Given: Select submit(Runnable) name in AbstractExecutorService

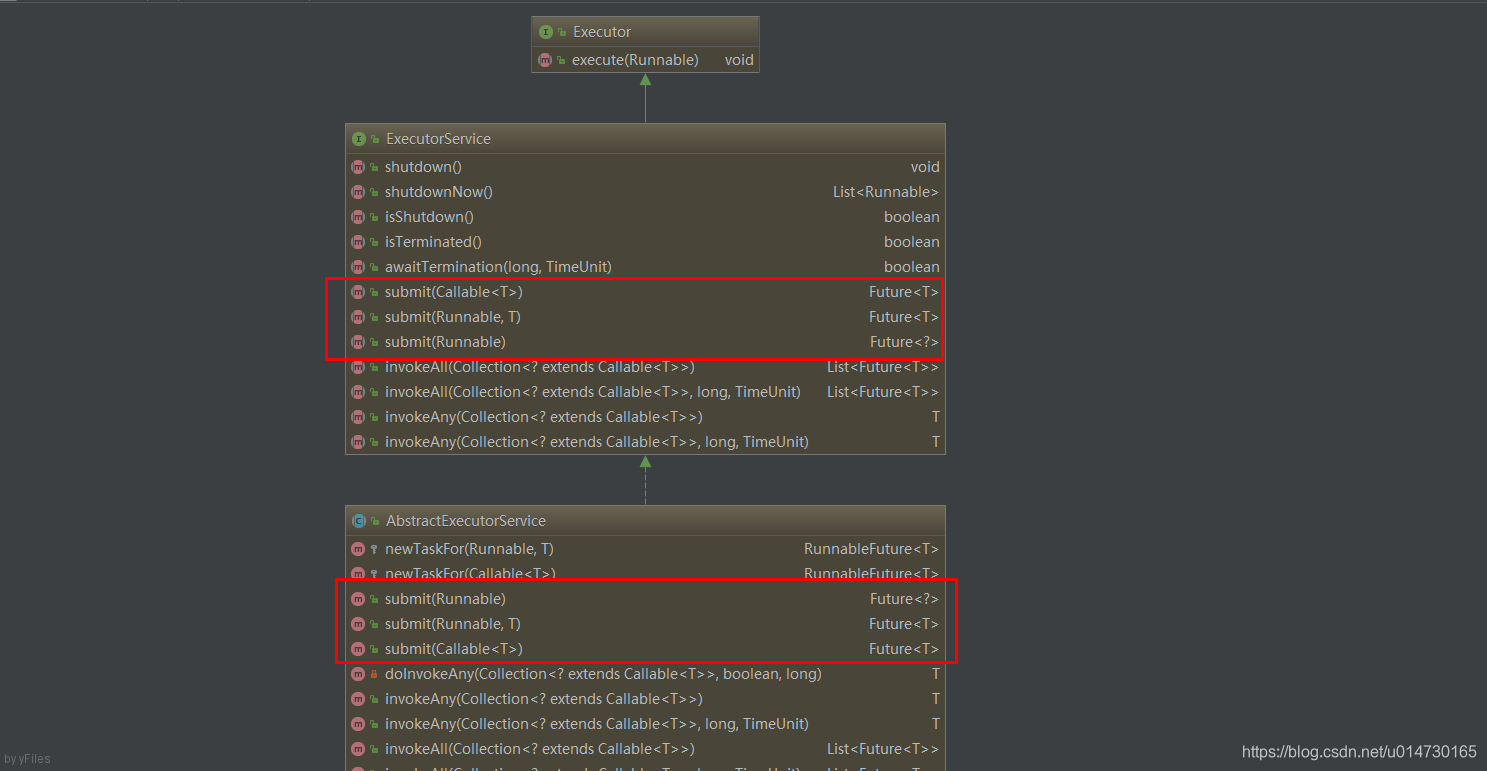Looking at the screenshot, I should pyautogui.click(x=445, y=599).
